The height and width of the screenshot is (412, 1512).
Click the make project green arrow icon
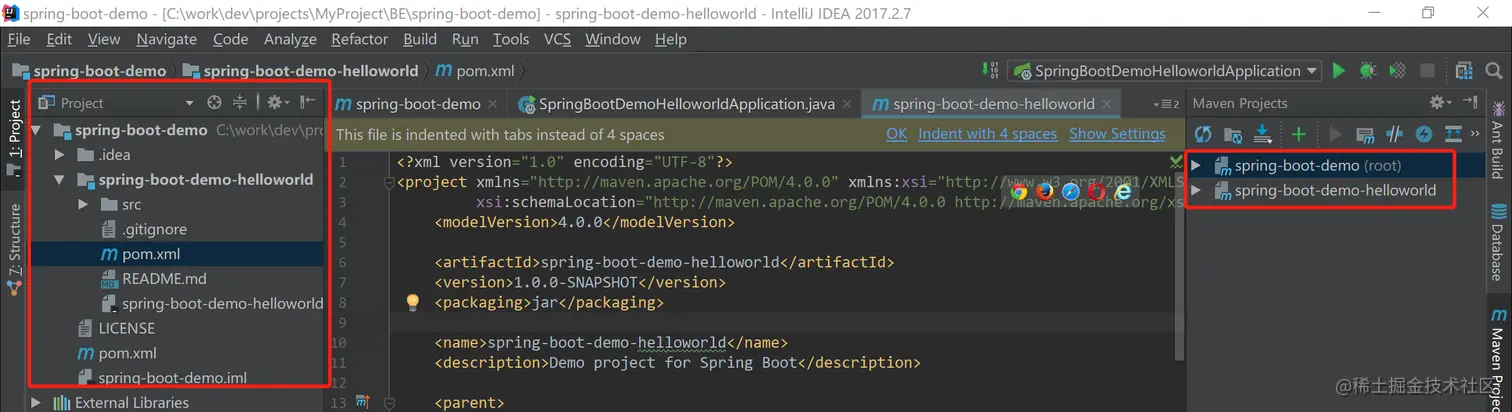[992, 71]
